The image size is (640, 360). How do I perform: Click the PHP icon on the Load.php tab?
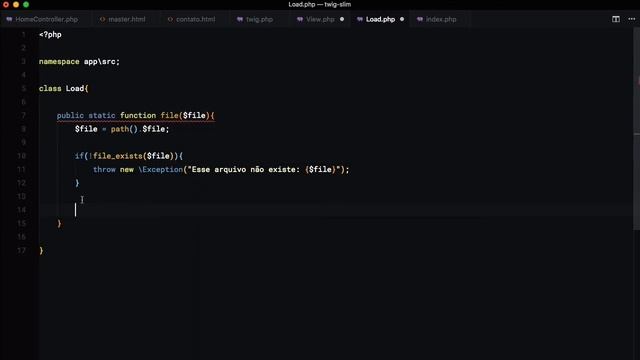coord(360,19)
